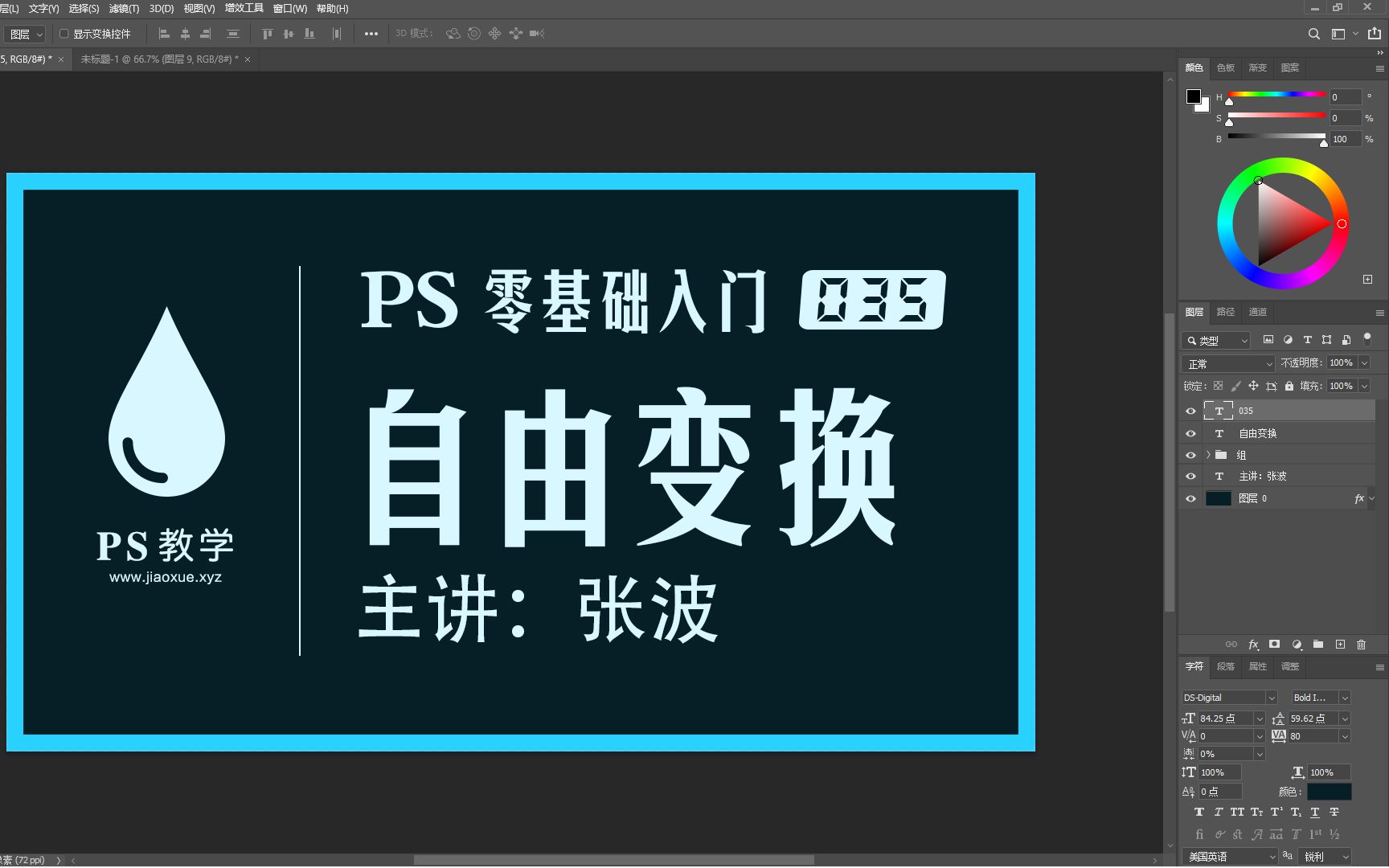Filter layers by shape layer icon
This screenshot has width=1389, height=868.
[1326, 340]
